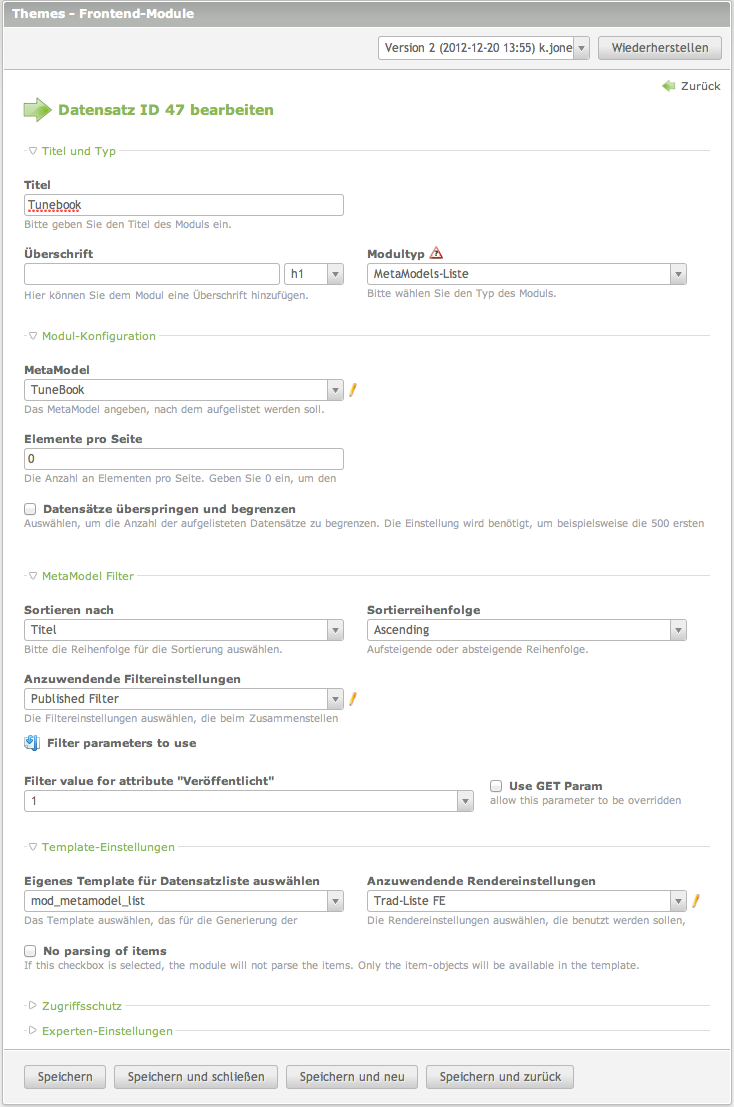
Task: Click the pencil icon beside MetaModel TuneBook
Action: tap(352, 390)
